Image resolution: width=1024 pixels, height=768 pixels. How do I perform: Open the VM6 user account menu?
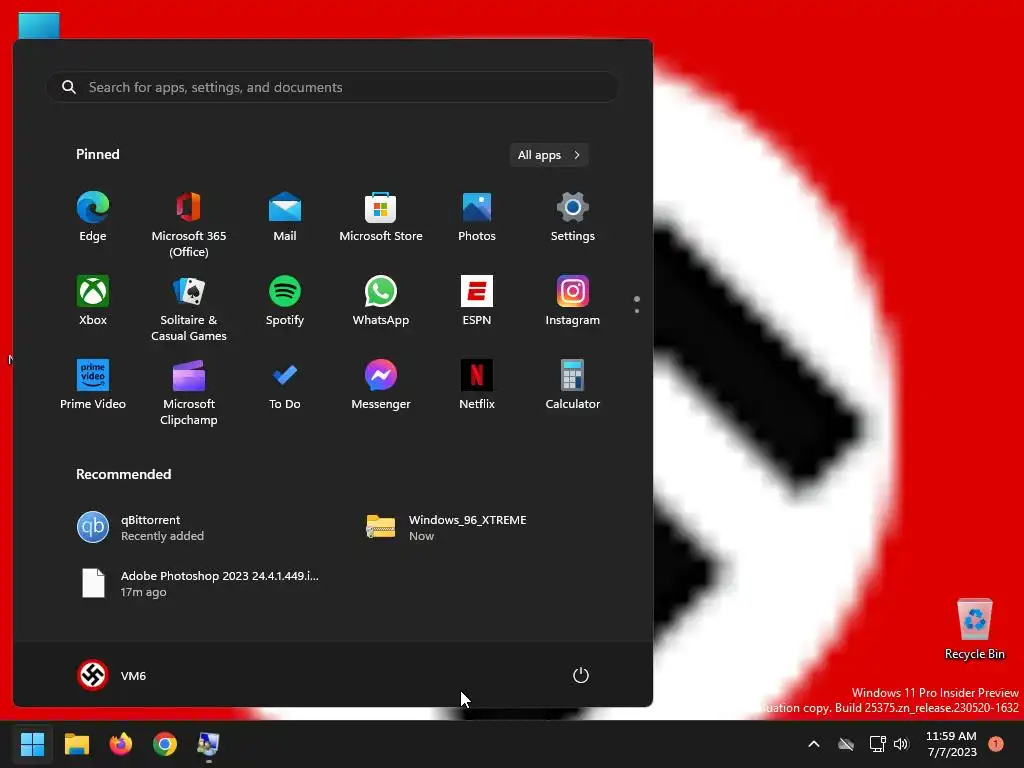point(112,675)
